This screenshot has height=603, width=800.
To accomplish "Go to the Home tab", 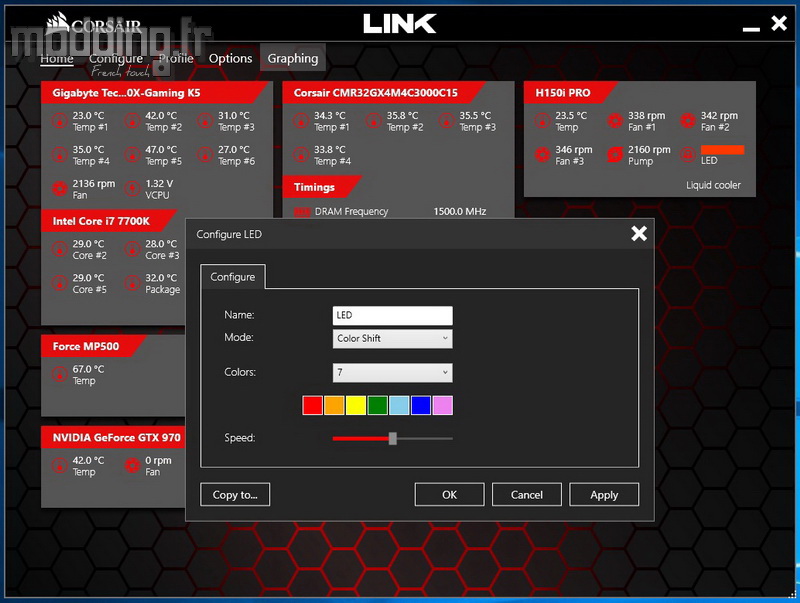I will click(57, 59).
